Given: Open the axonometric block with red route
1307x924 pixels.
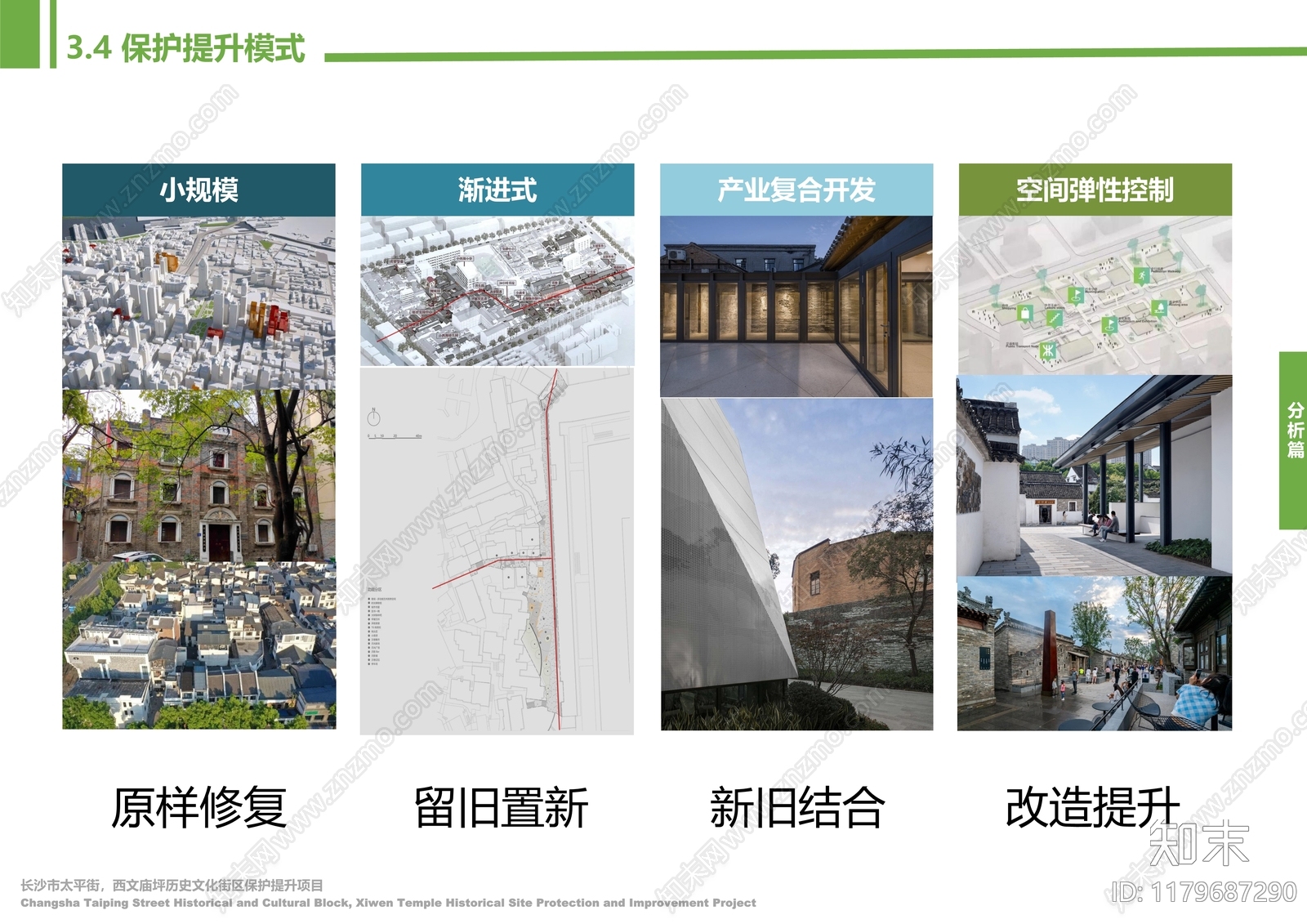Looking at the screenshot, I should (497, 291).
